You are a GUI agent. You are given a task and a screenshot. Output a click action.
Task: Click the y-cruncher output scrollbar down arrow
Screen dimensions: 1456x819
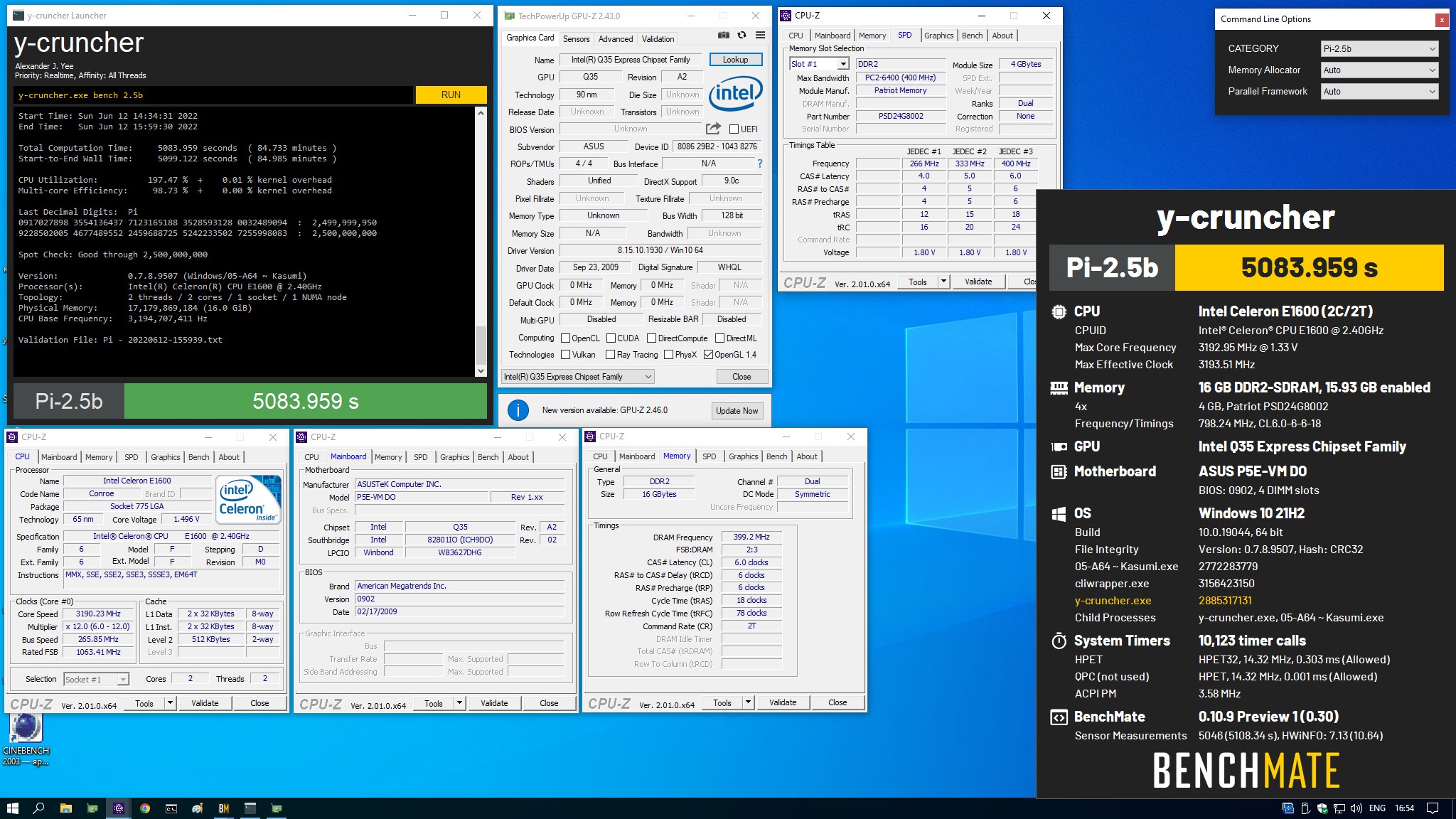(x=481, y=370)
